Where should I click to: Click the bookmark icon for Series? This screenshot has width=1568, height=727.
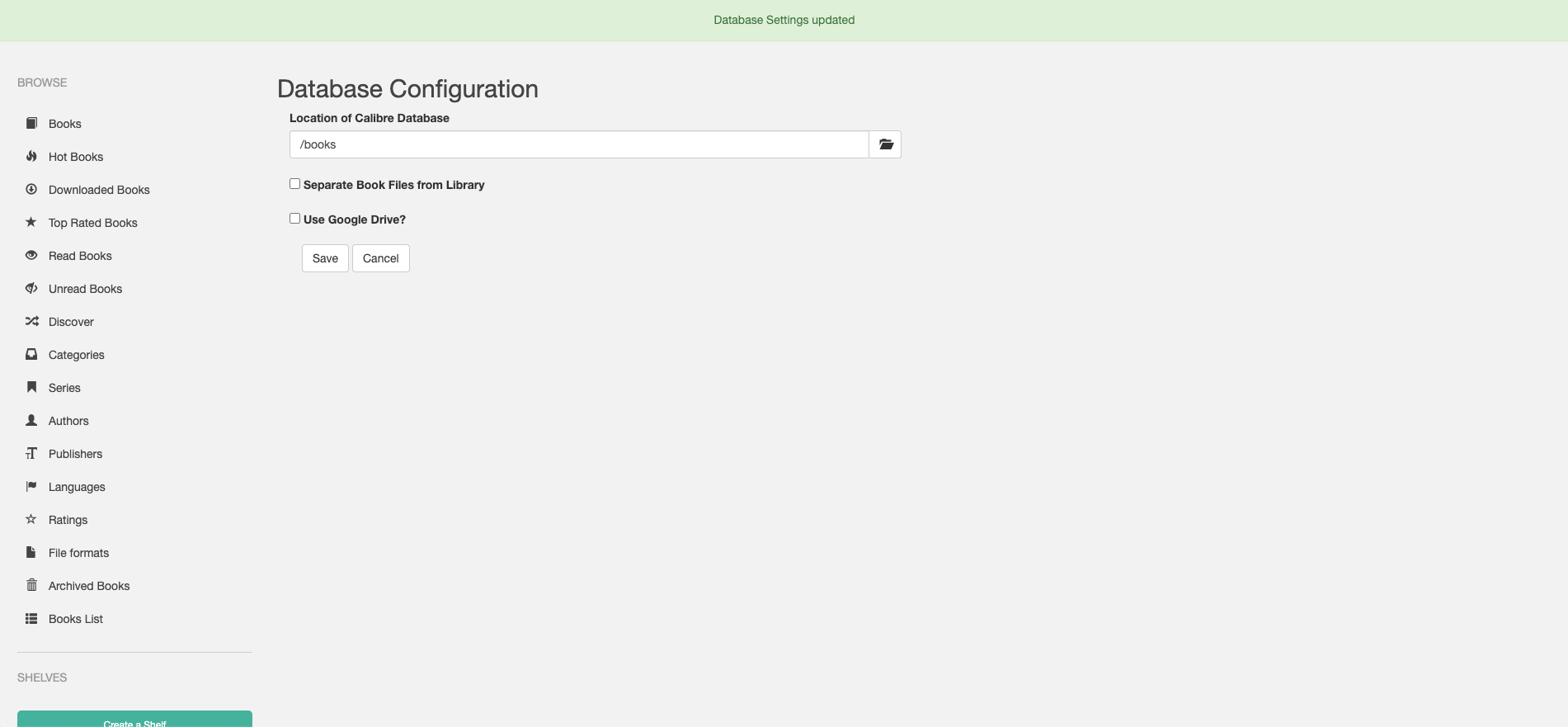click(31, 387)
